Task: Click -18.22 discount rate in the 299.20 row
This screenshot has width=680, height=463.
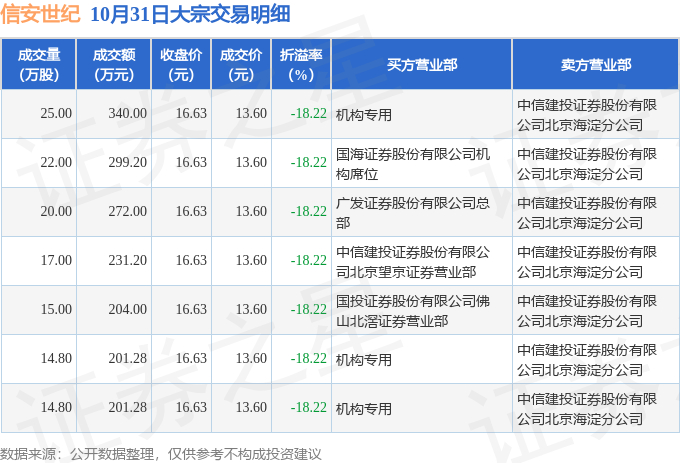Action: click(308, 163)
